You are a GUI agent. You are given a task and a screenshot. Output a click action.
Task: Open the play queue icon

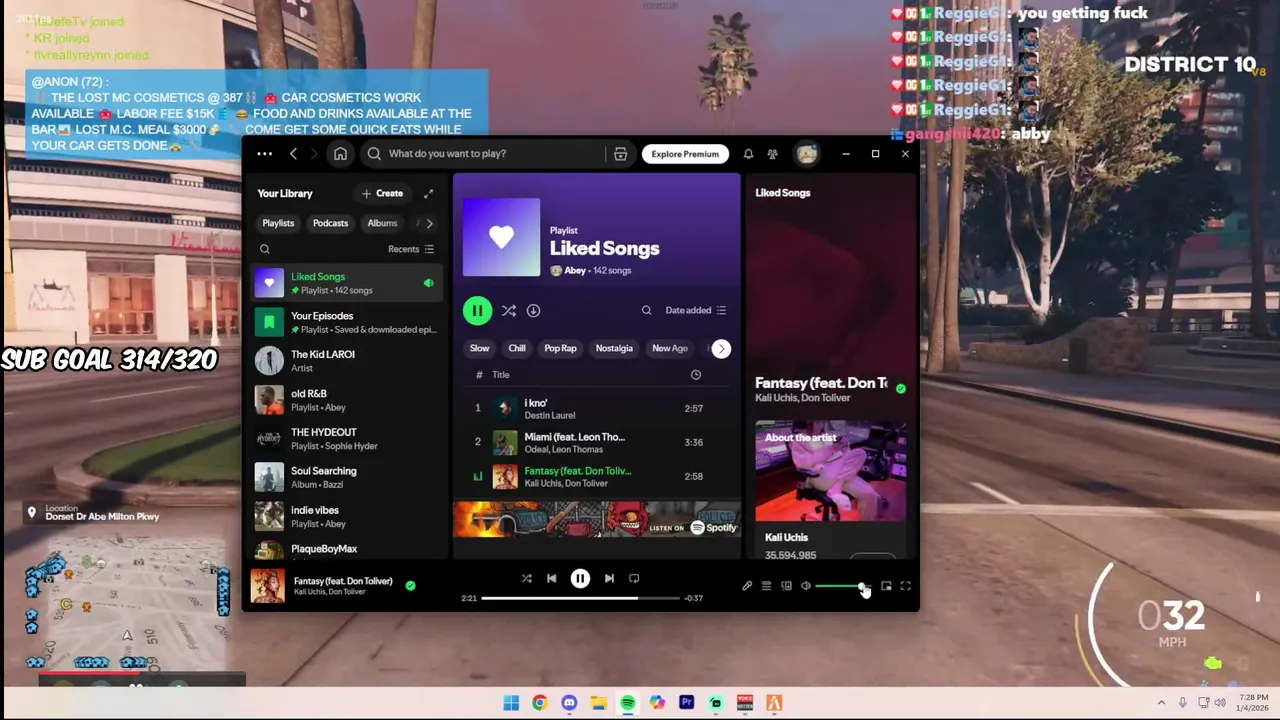766,586
